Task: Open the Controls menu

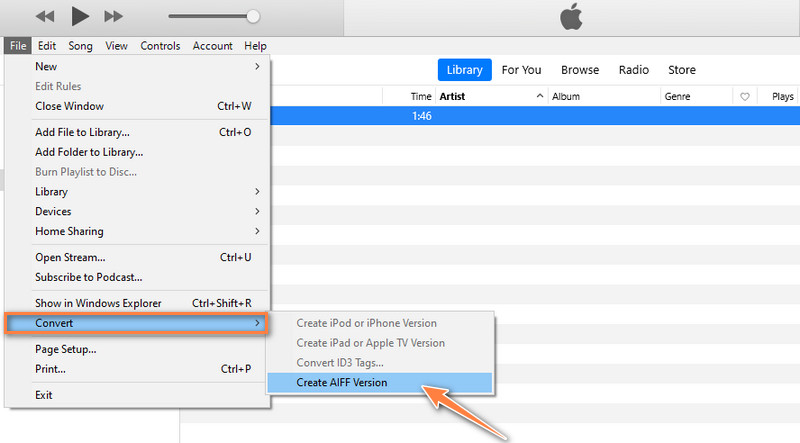Action: (x=160, y=46)
